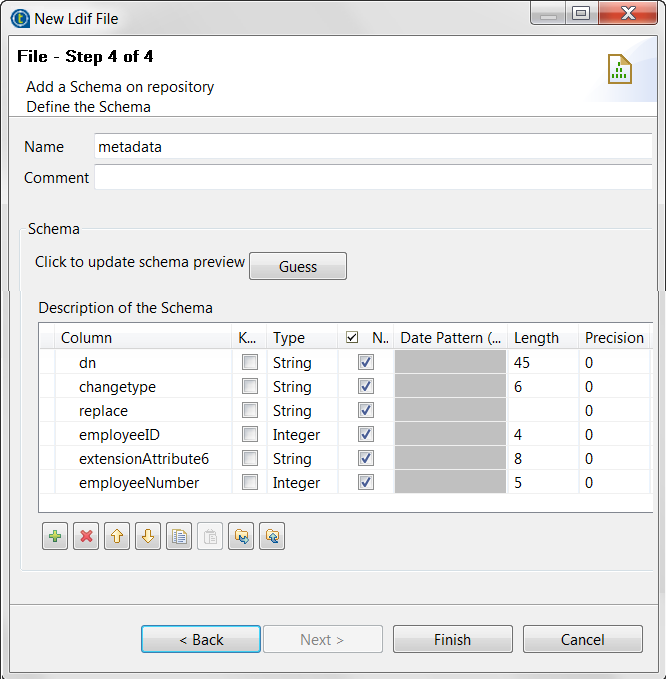Image resolution: width=666 pixels, height=679 pixels.
Task: Uncheck Nullable for dn row
Action: (366, 362)
